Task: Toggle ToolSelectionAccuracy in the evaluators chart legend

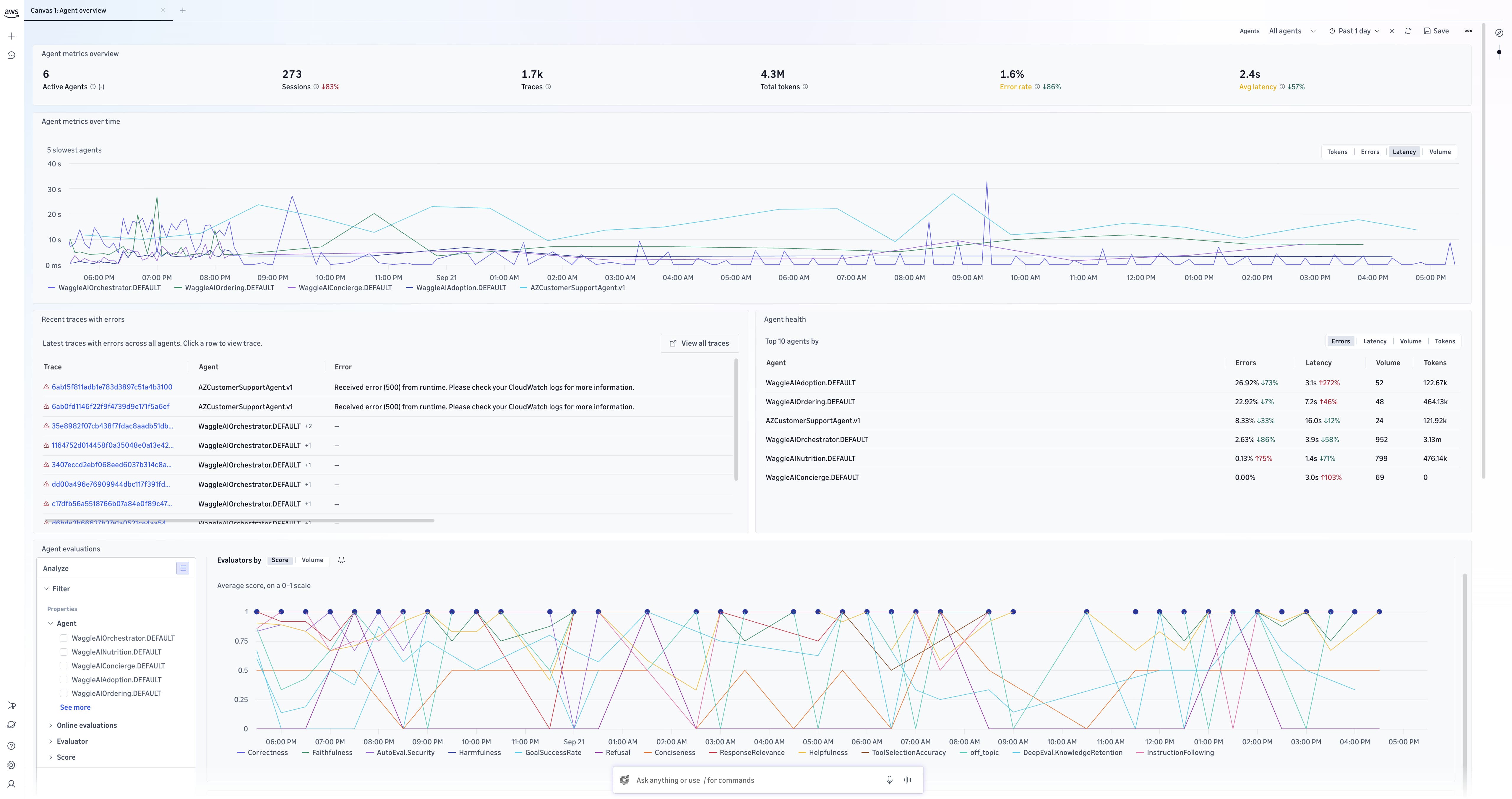Action: tap(903, 753)
